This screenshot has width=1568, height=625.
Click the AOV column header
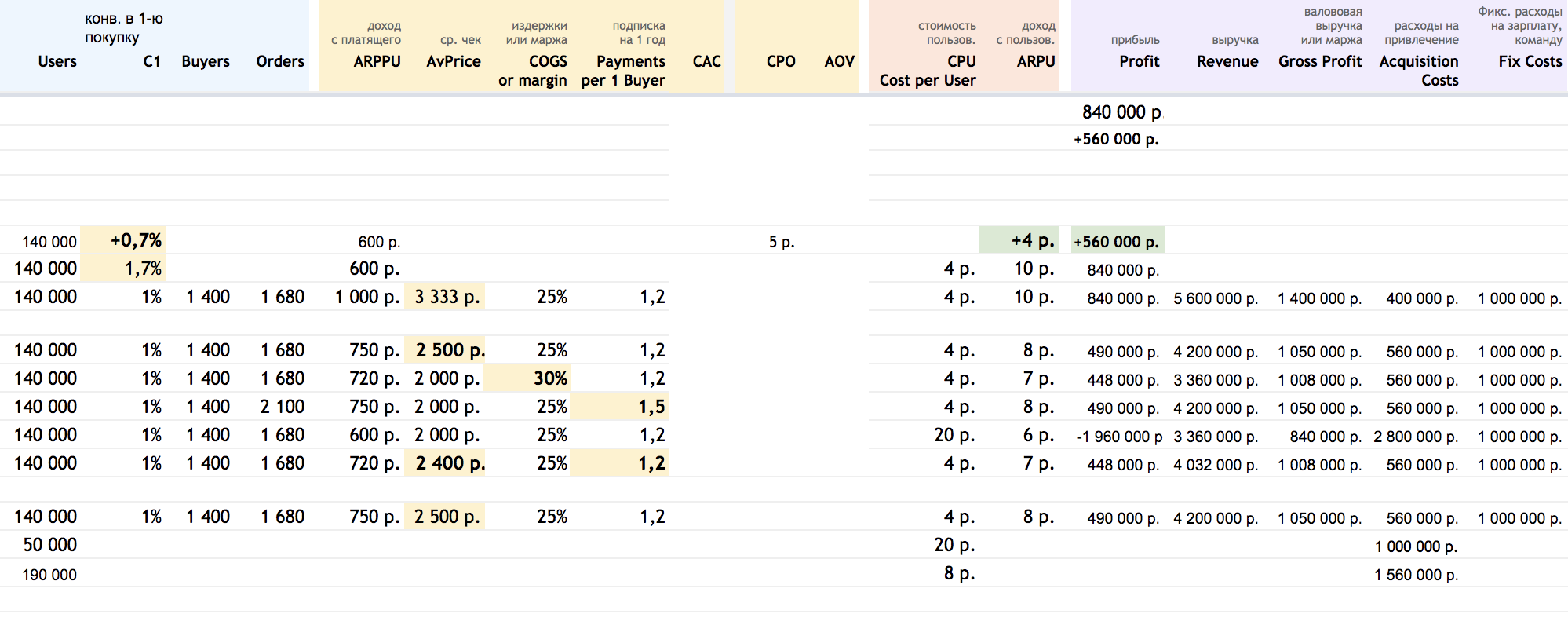(839, 61)
